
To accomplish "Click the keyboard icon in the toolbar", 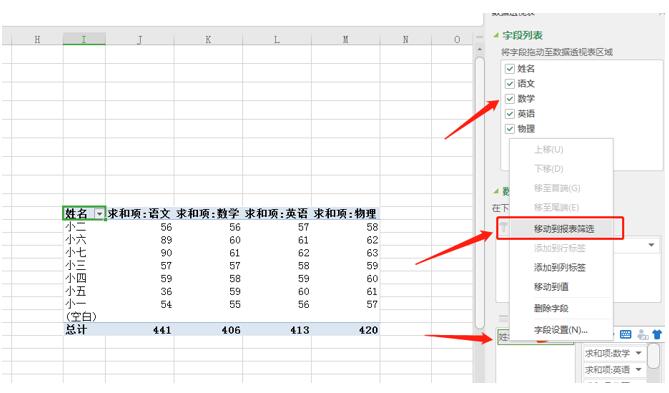I will point(625,334).
